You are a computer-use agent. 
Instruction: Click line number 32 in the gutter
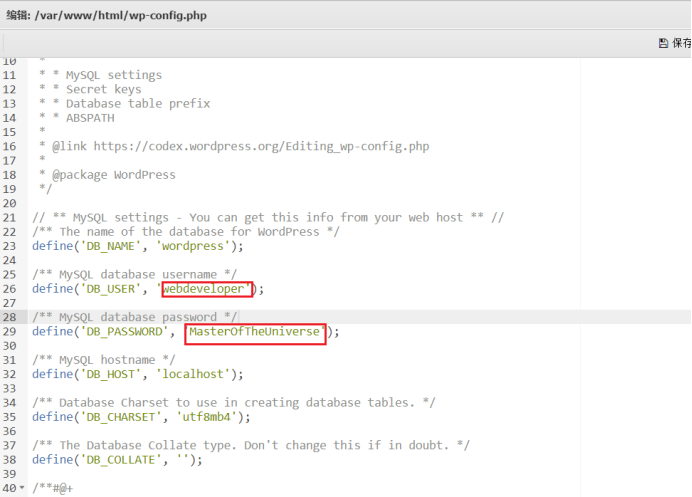click(x=9, y=374)
